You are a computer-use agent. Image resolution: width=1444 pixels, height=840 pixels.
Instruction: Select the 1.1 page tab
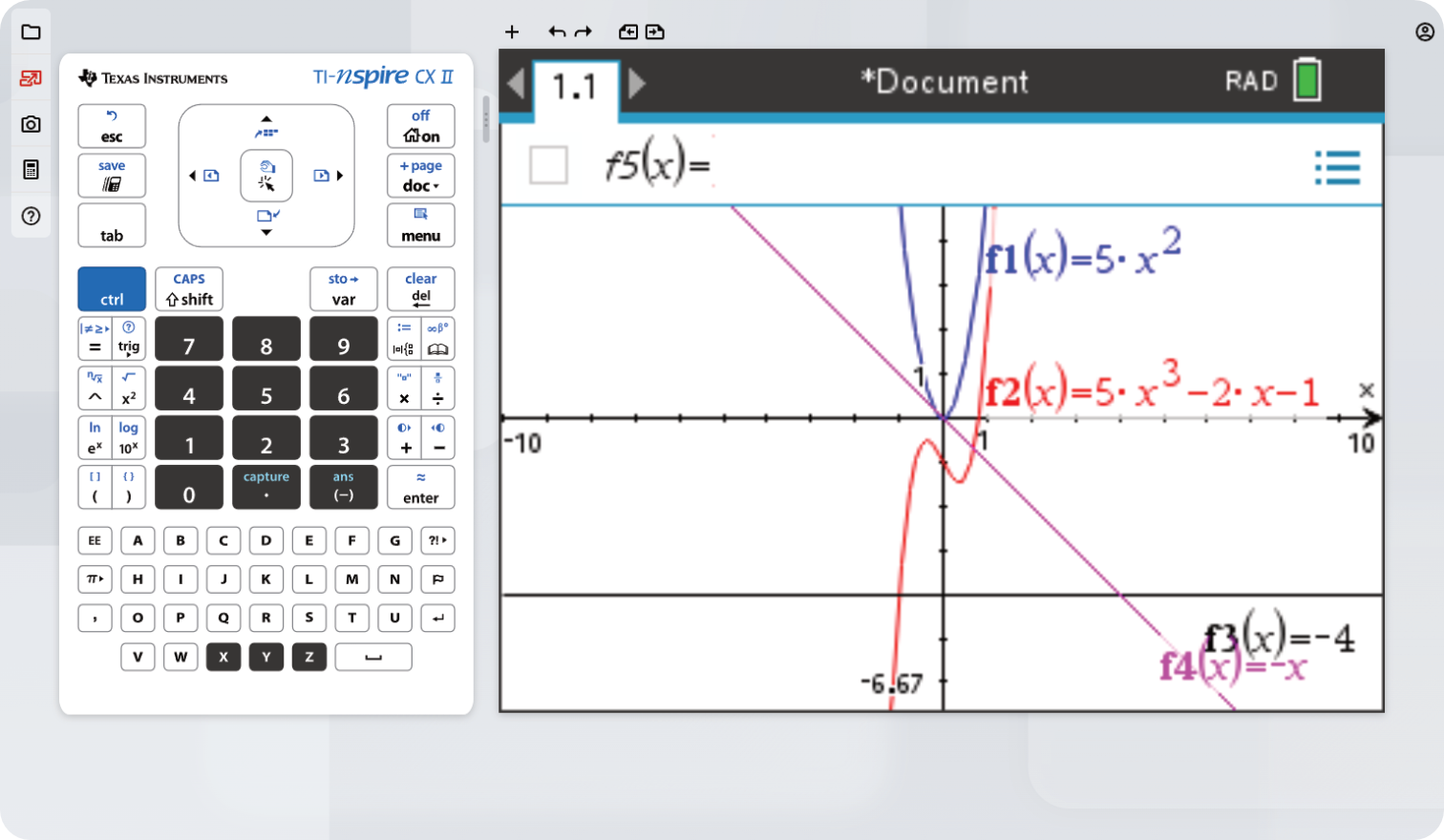click(575, 88)
